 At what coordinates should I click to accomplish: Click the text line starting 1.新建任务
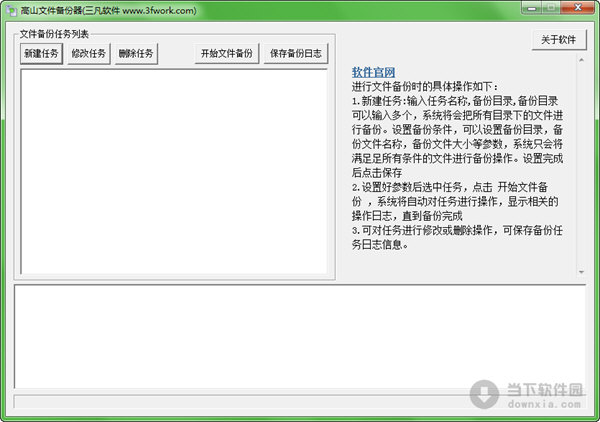[x=455, y=101]
